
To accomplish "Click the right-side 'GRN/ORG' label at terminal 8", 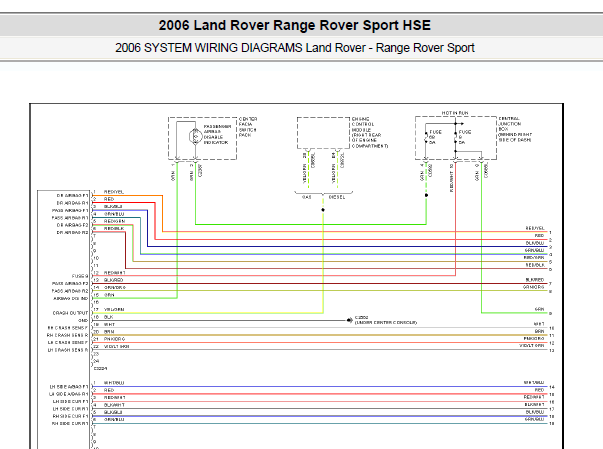I will click(x=534, y=287).
